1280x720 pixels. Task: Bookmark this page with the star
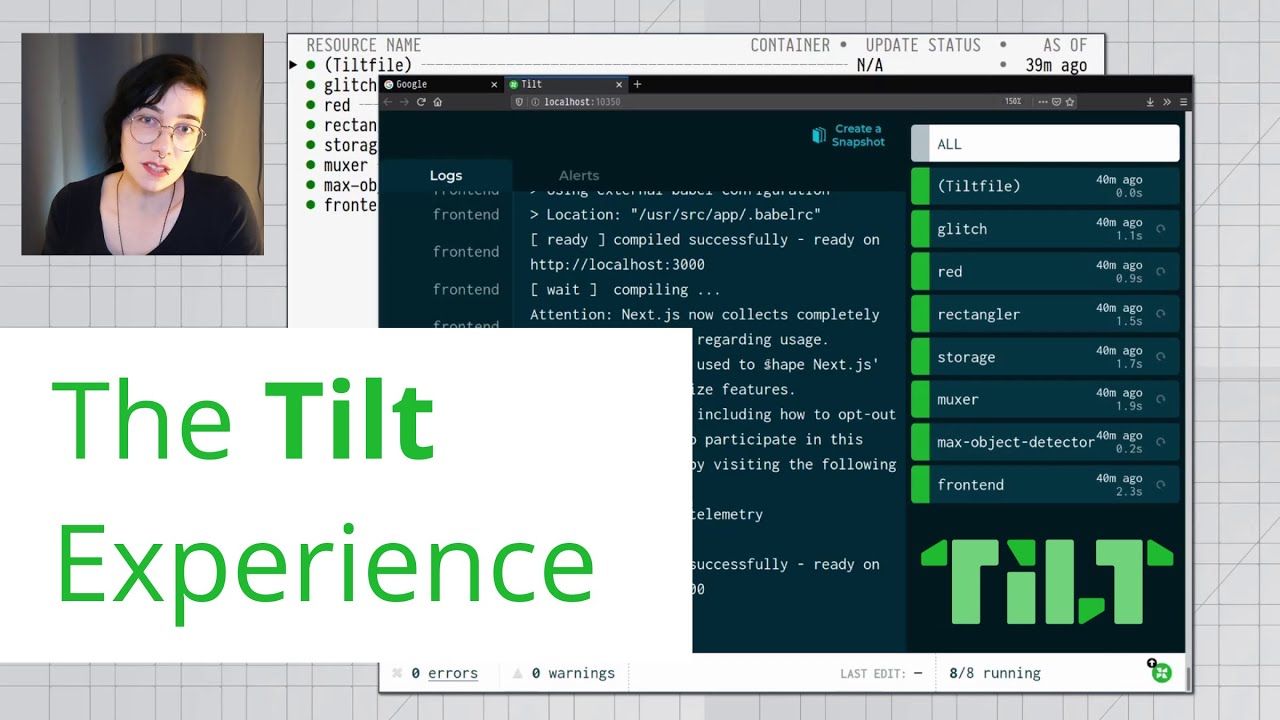(x=1069, y=102)
